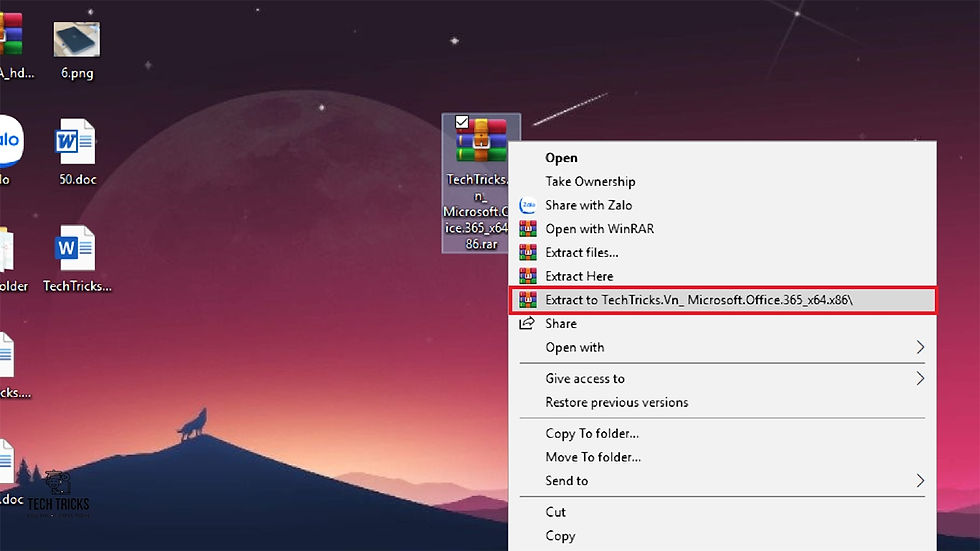980x551 pixels.
Task: Click the share arrow icon in the menu
Action: click(x=528, y=323)
